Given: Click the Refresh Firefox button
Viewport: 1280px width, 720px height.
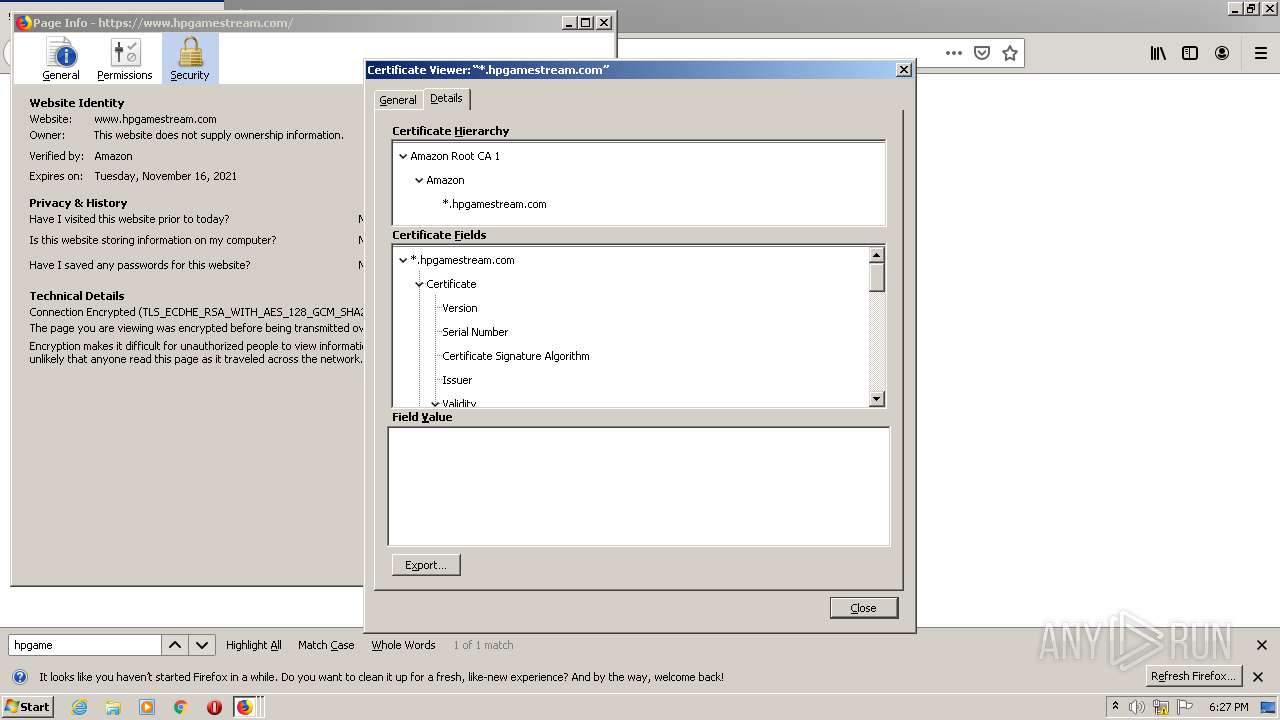Looking at the screenshot, I should click(1194, 676).
